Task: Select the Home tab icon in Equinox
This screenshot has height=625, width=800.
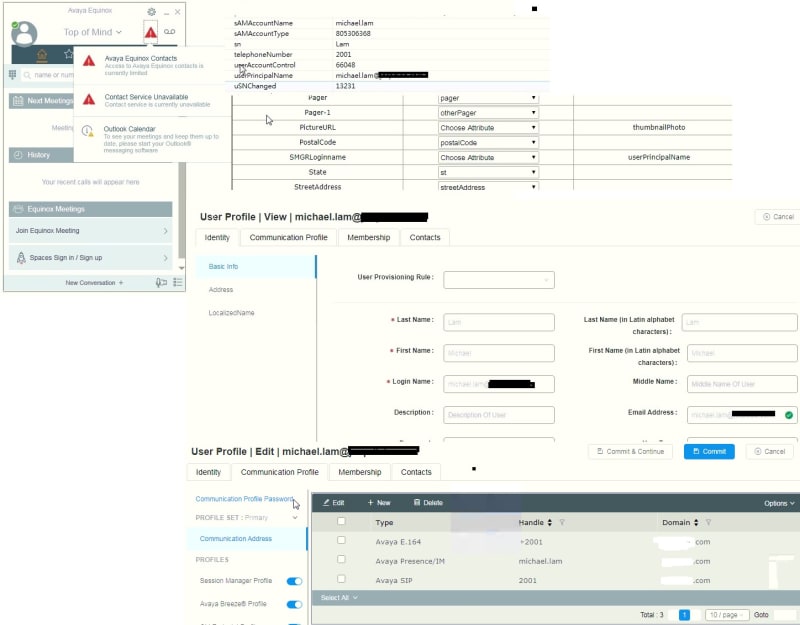Action: point(42,55)
